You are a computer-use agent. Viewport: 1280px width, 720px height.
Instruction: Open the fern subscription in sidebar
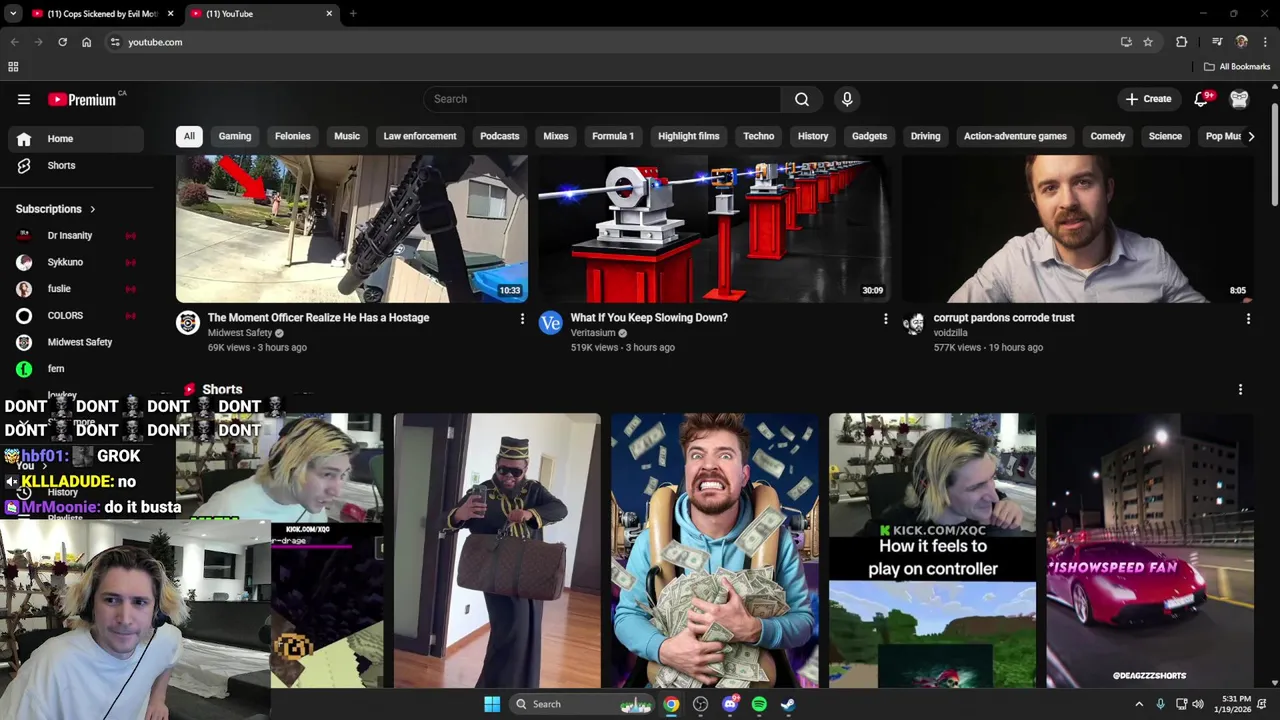click(x=76, y=369)
